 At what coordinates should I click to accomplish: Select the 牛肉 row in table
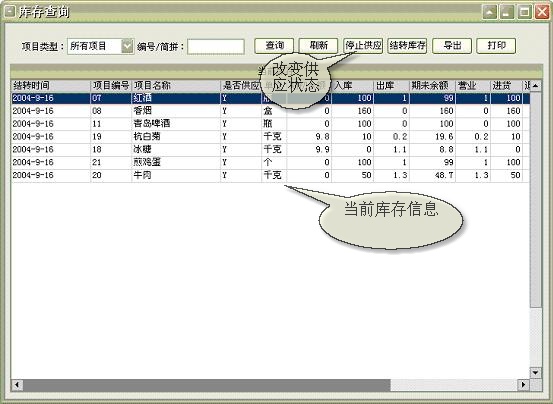click(x=270, y=175)
